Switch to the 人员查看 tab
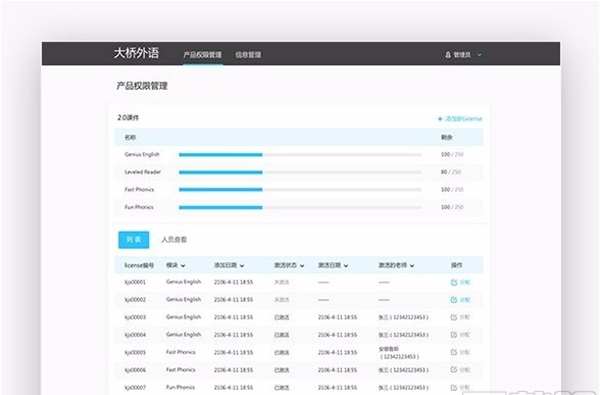Viewport: 600px width, 395px height. coord(174,240)
